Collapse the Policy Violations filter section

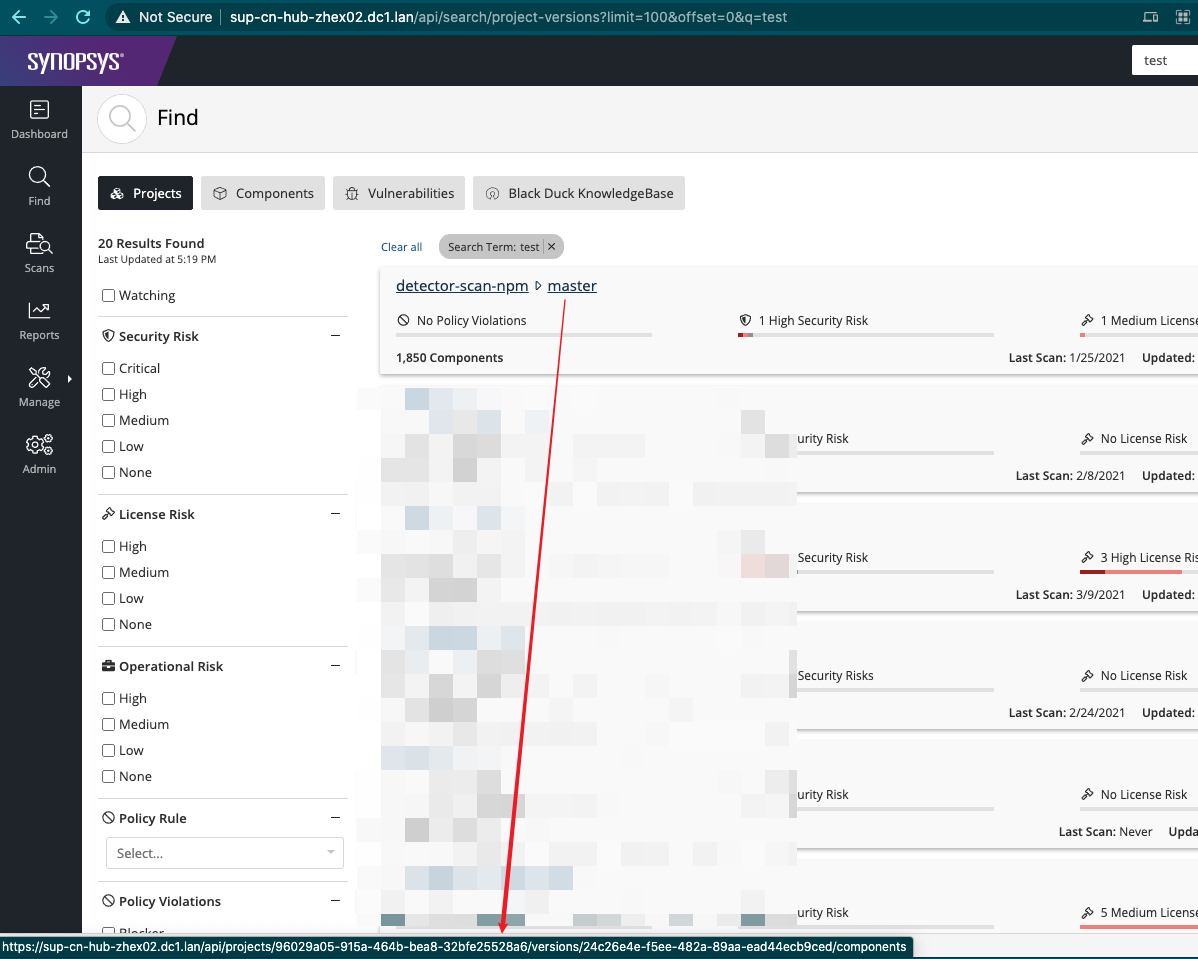pyautogui.click(x=335, y=901)
